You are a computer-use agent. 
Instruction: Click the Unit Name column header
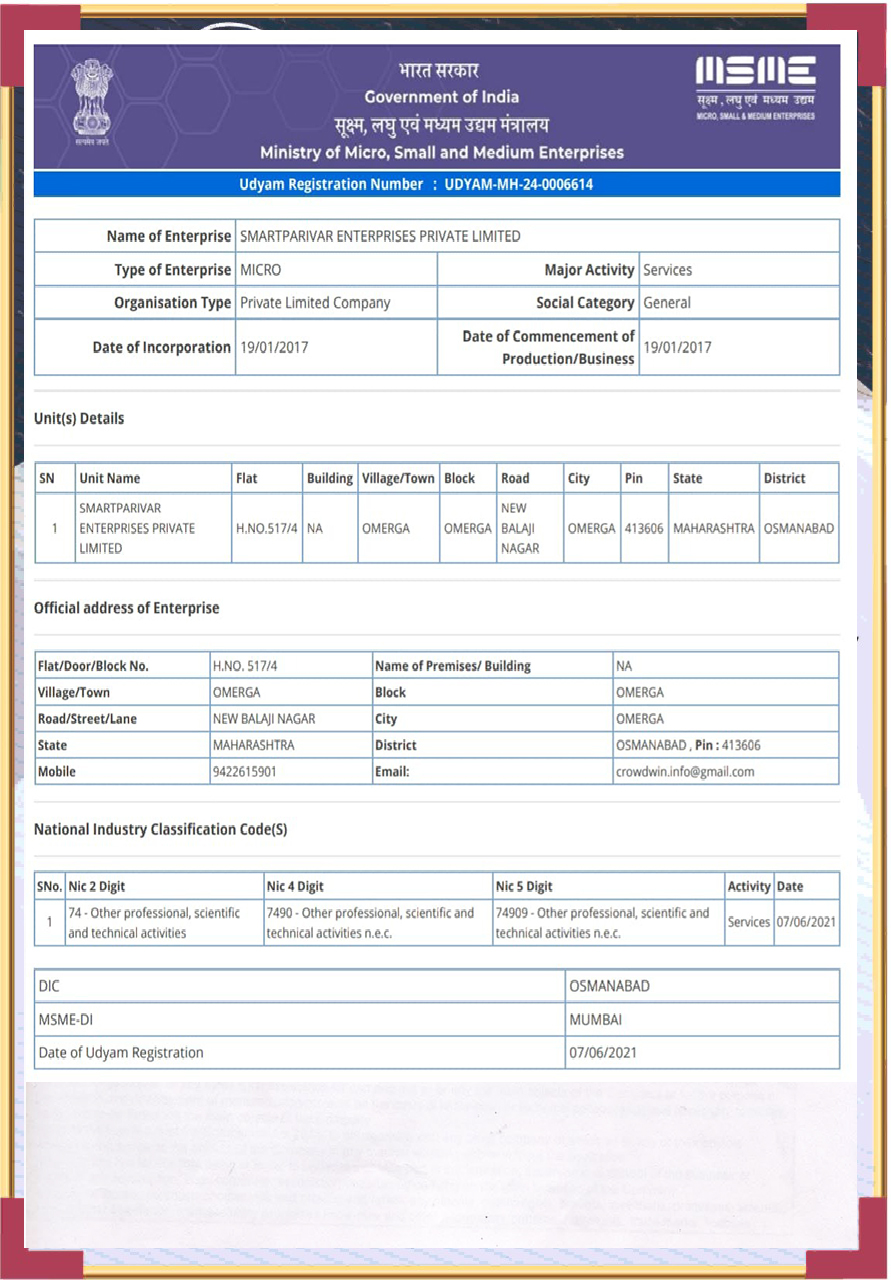point(110,478)
